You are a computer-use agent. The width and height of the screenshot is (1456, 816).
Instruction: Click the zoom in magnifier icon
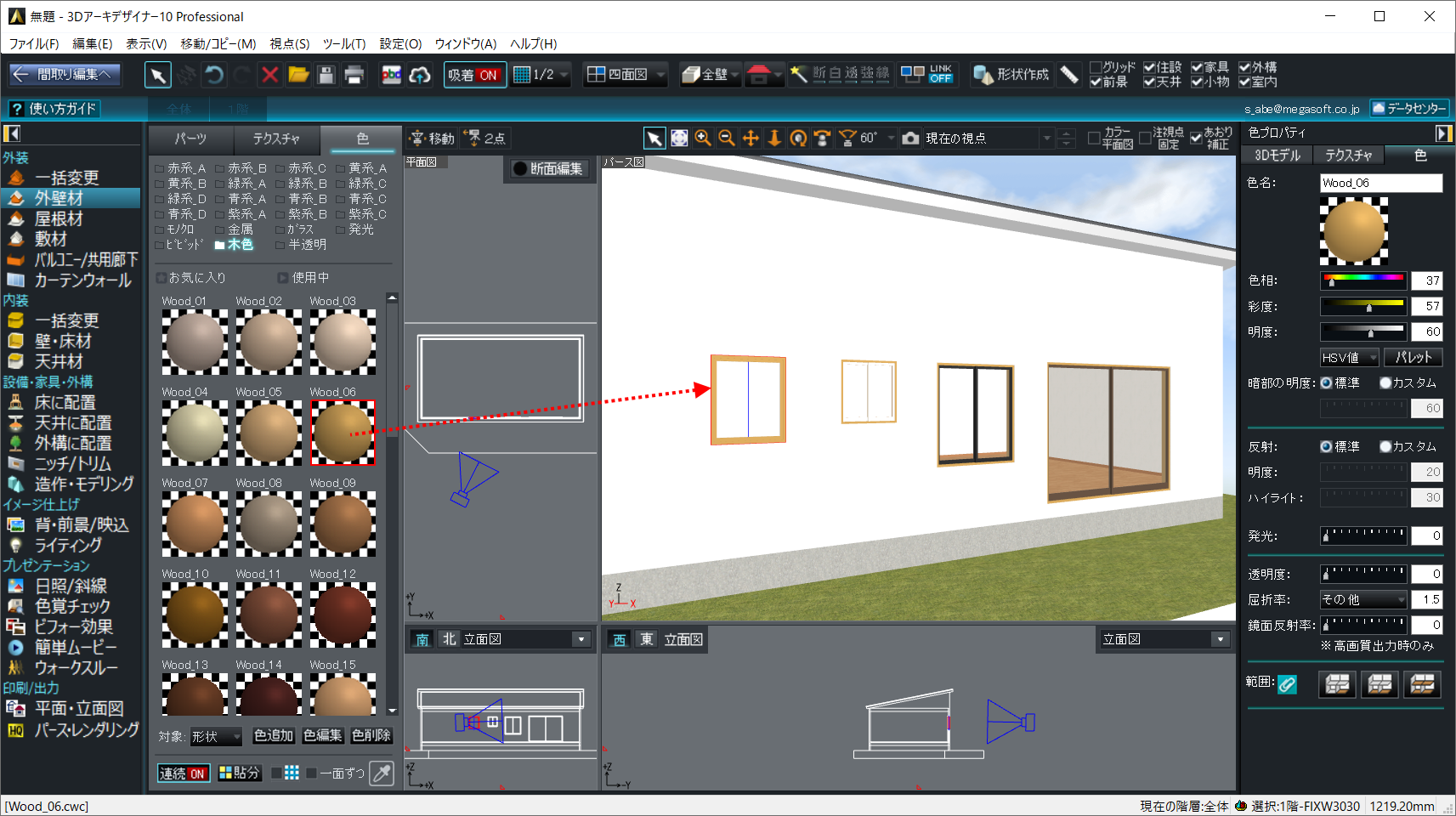pyautogui.click(x=703, y=138)
